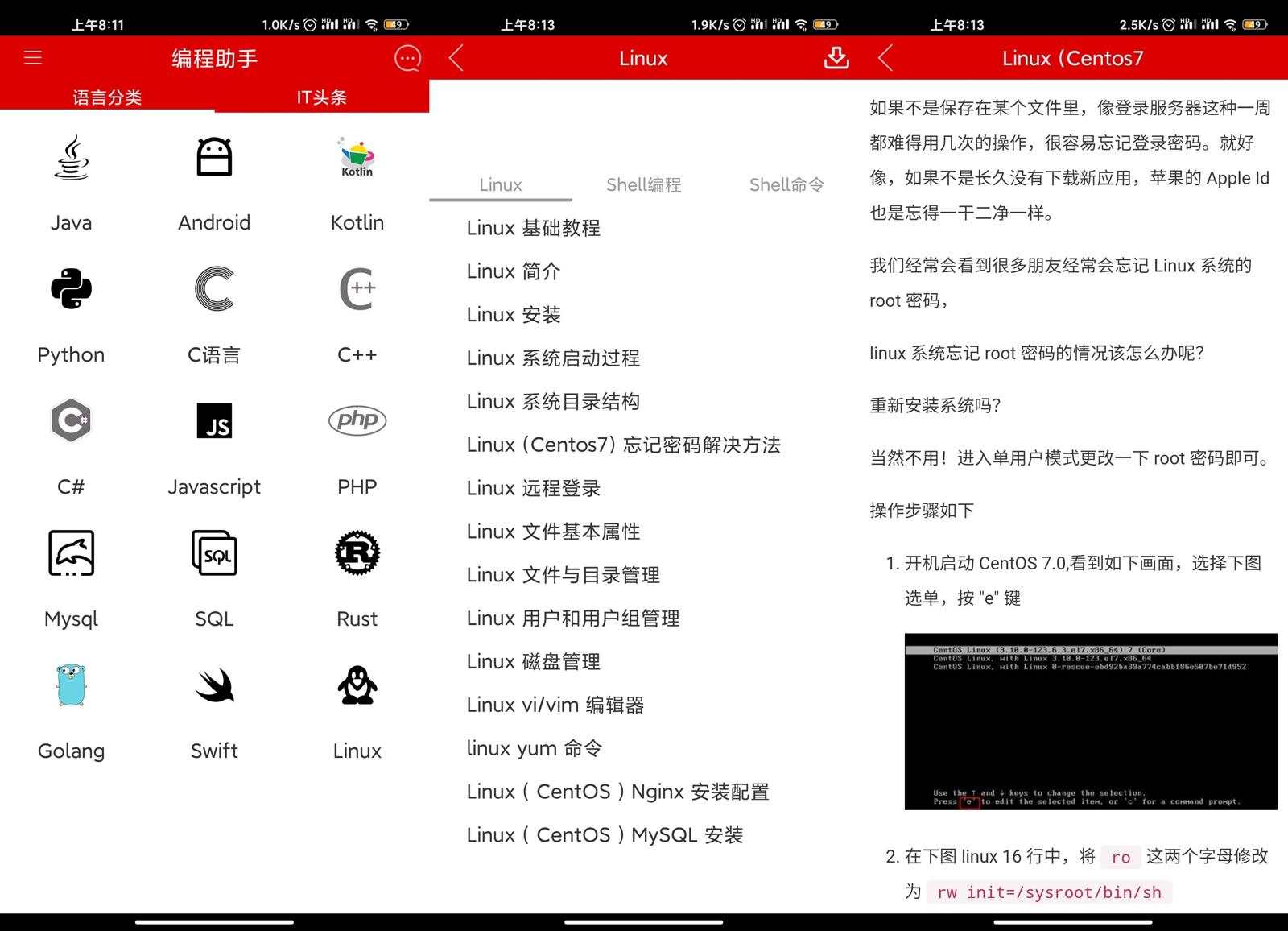Image resolution: width=1288 pixels, height=931 pixels.
Task: Select the Rust language icon
Action: tap(357, 553)
